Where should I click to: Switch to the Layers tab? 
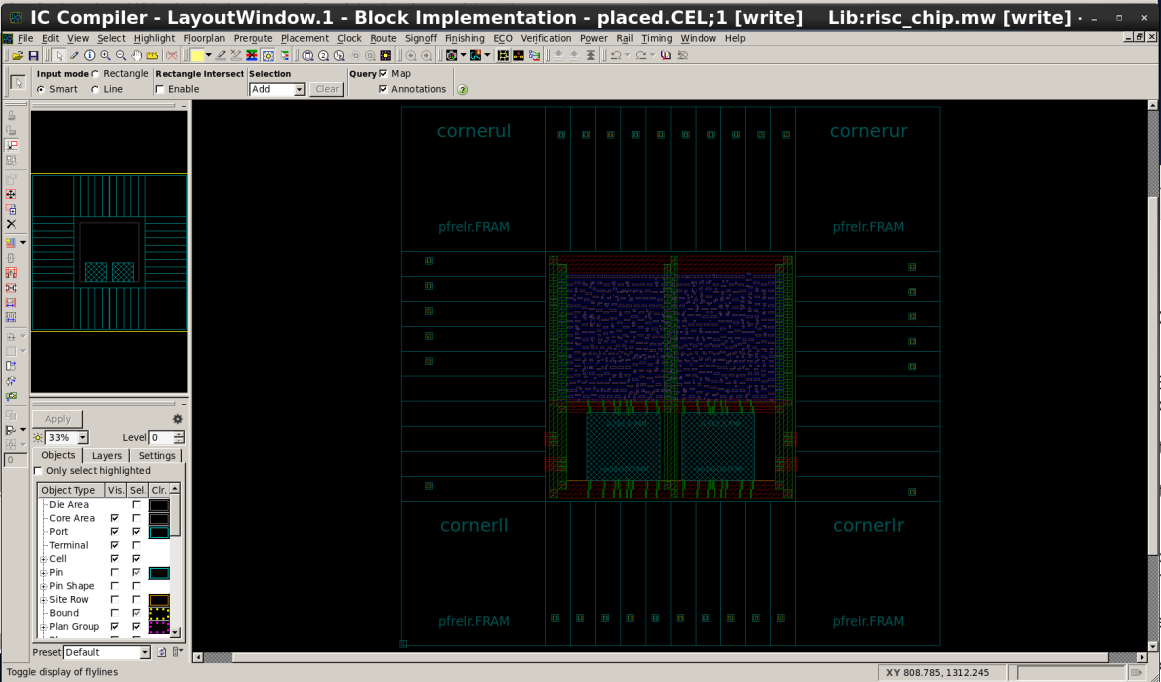coord(106,454)
